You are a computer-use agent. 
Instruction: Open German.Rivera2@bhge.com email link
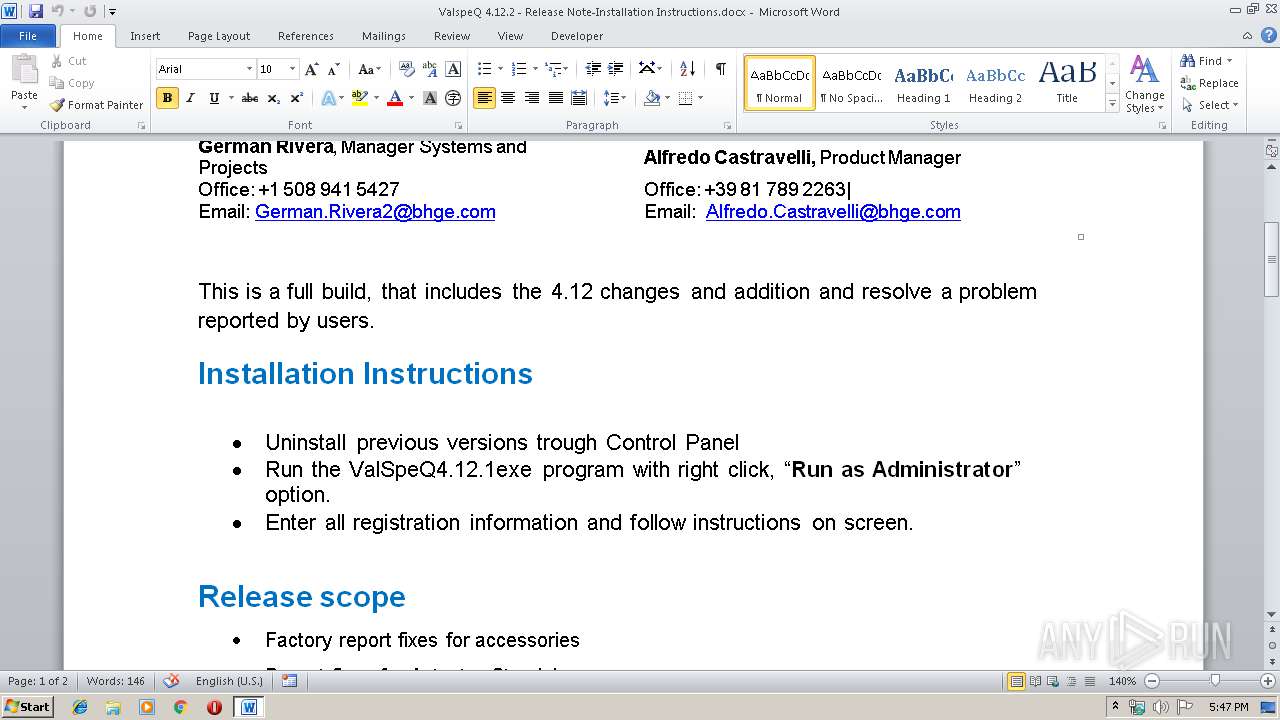[x=375, y=212]
